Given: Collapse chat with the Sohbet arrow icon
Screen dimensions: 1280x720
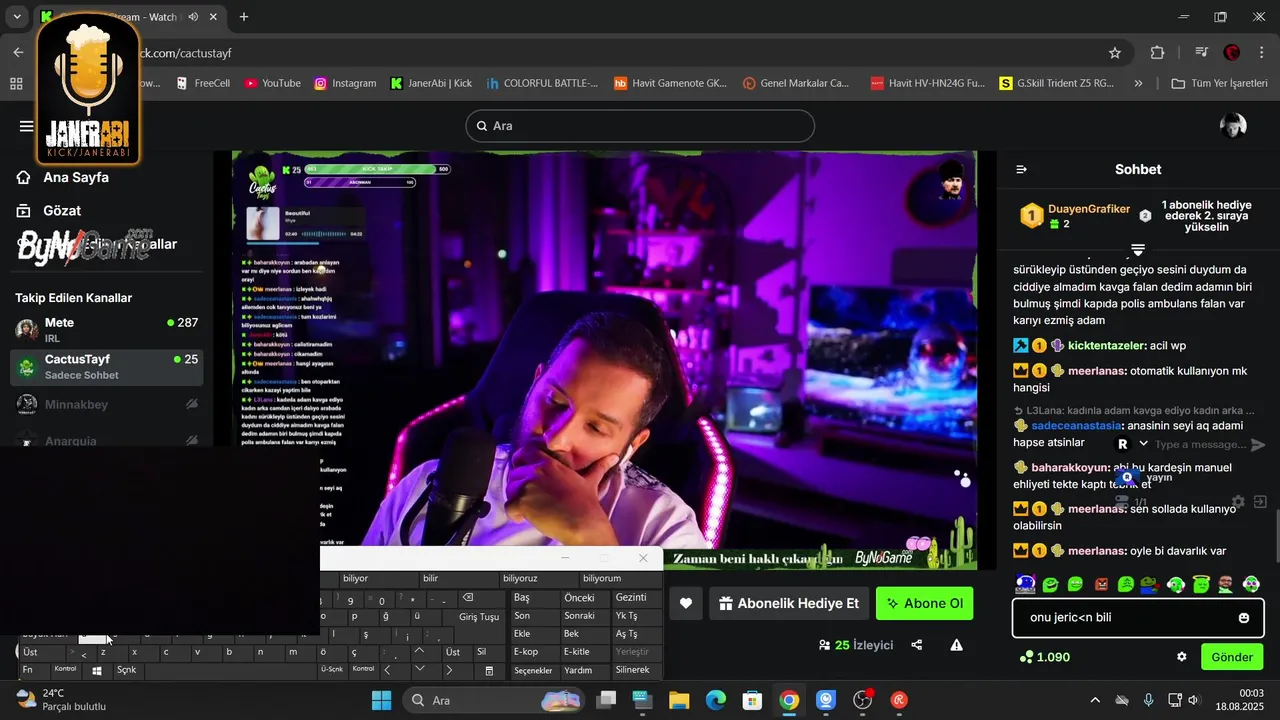Looking at the screenshot, I should pyautogui.click(x=1021, y=169).
